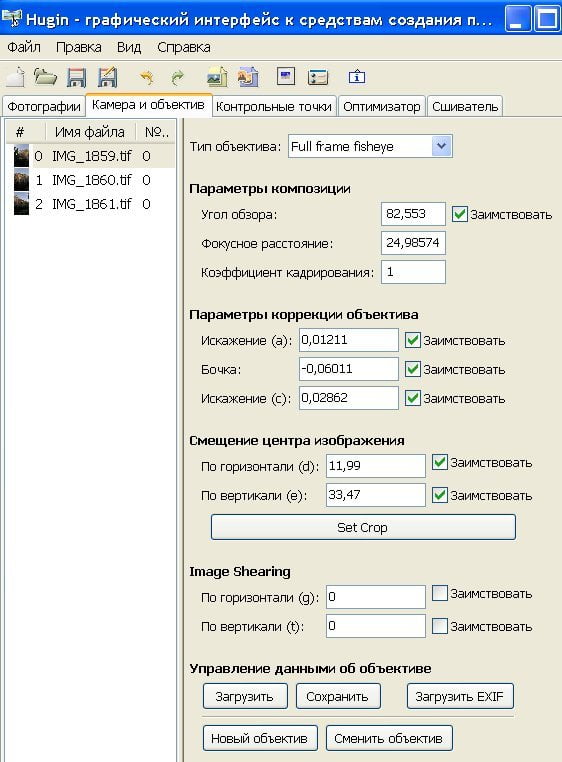Undo with the yellow arrow icon

point(146,77)
